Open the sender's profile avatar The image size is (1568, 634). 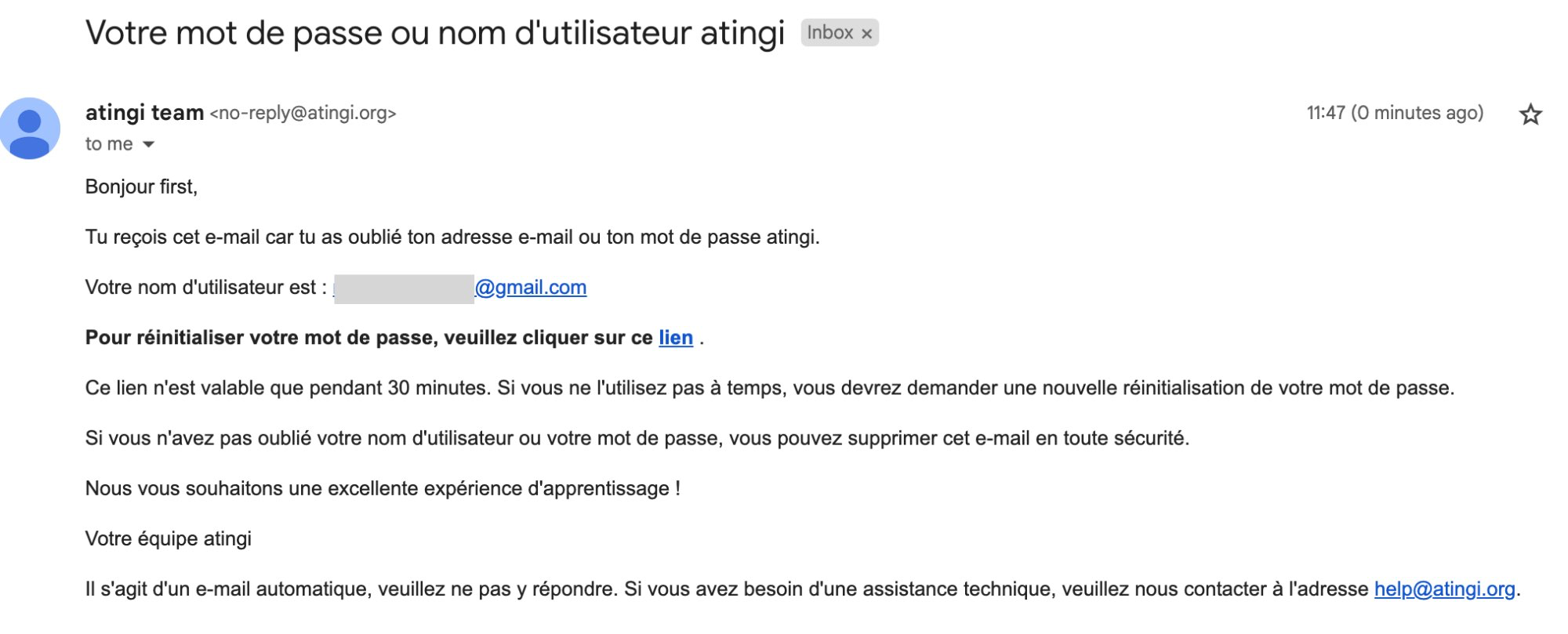point(30,129)
